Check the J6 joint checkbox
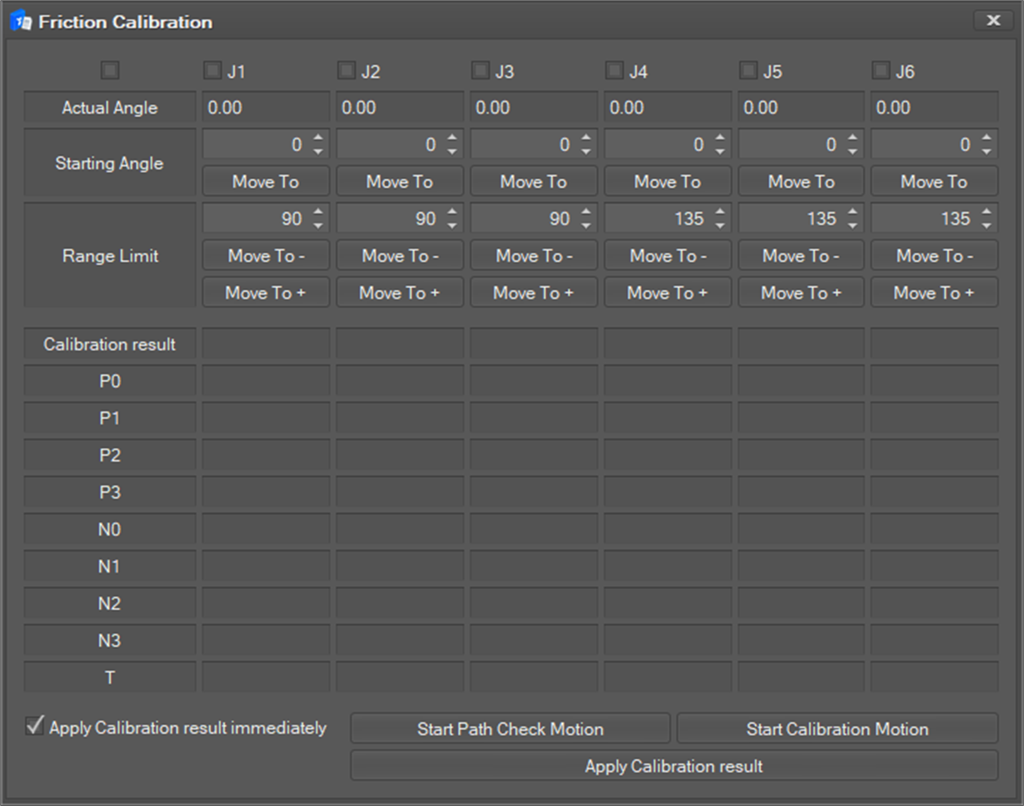Viewport: 1024px width, 806px height. tap(881, 70)
